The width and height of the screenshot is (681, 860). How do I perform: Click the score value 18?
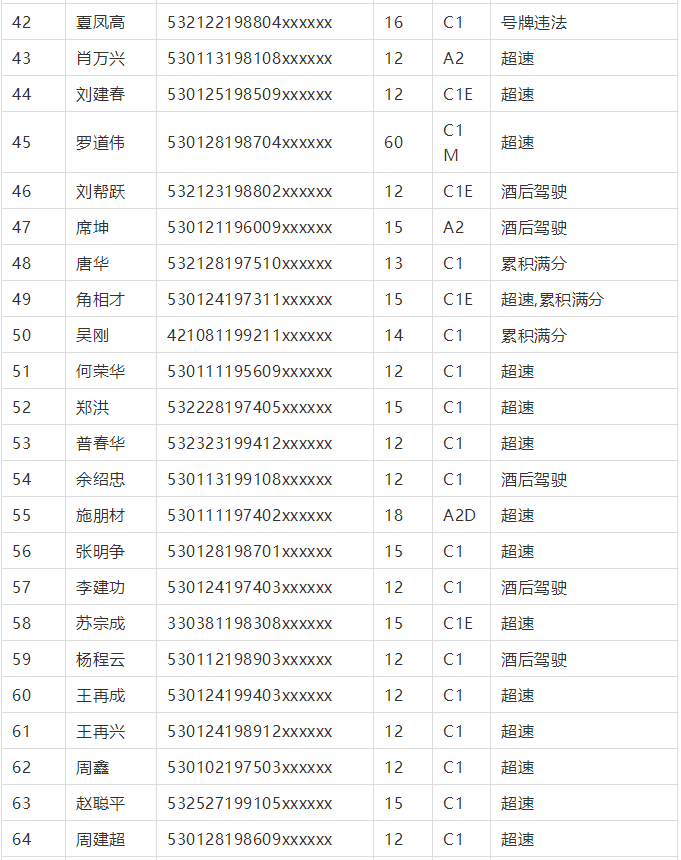click(x=393, y=515)
